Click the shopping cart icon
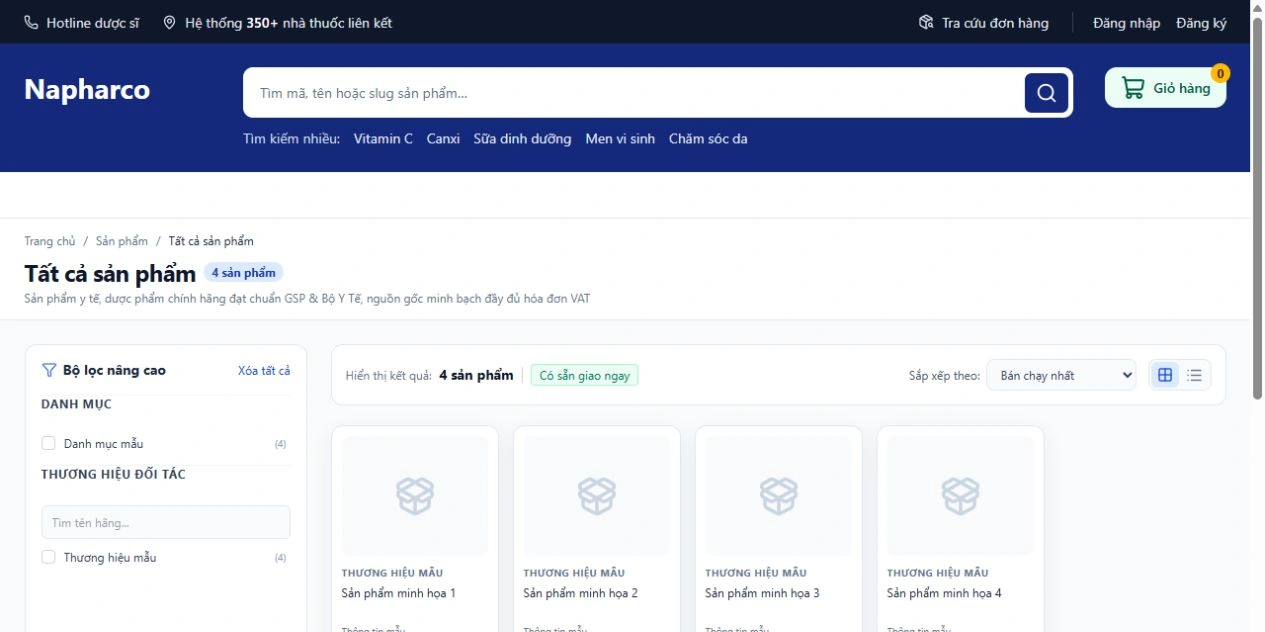The image size is (1265, 632). click(x=1133, y=88)
